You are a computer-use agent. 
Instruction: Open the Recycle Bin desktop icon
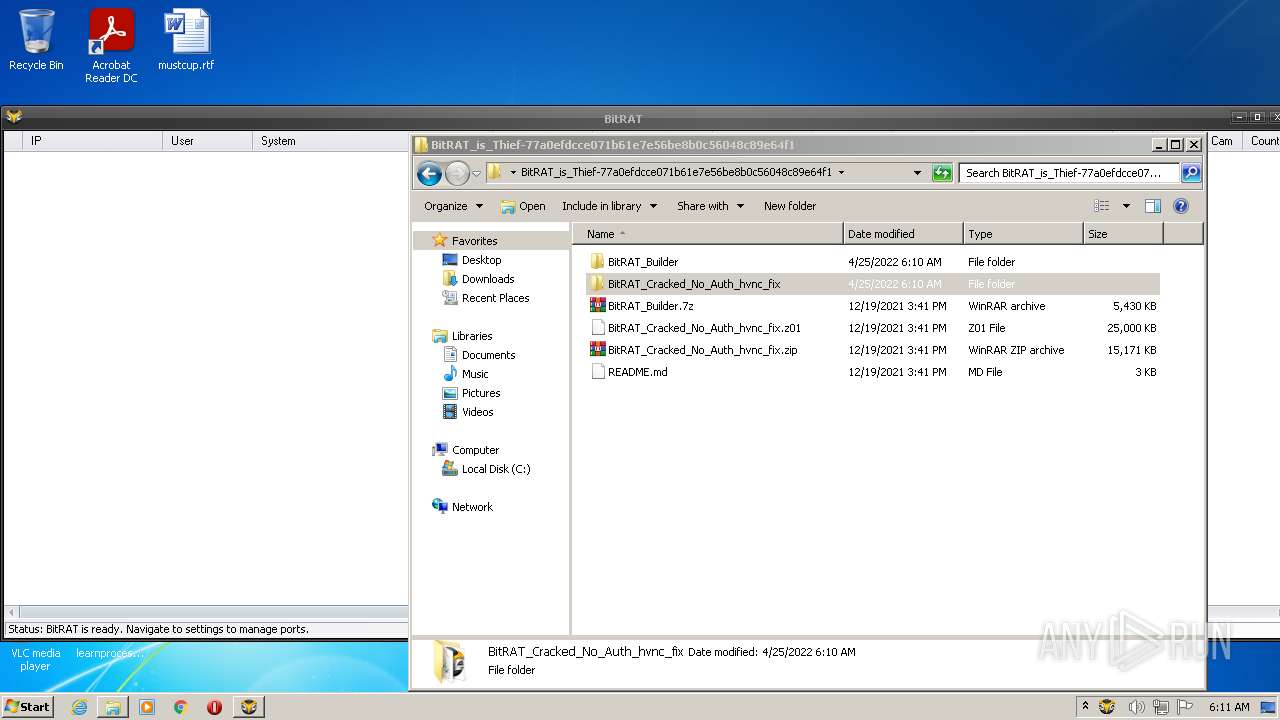click(x=36, y=40)
